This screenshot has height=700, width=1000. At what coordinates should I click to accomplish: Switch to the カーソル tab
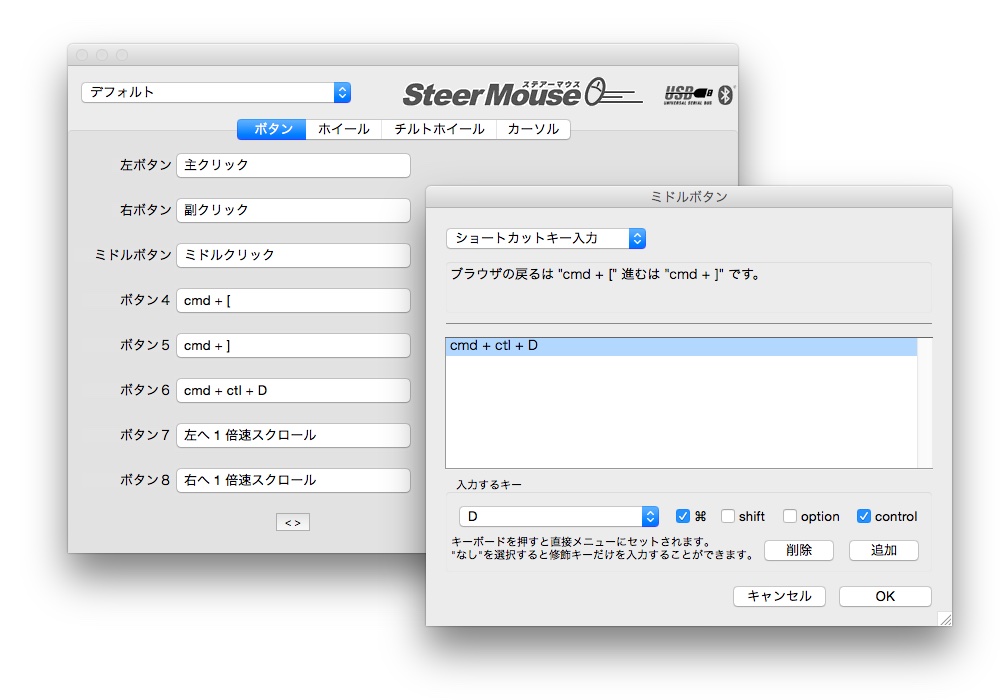533,129
